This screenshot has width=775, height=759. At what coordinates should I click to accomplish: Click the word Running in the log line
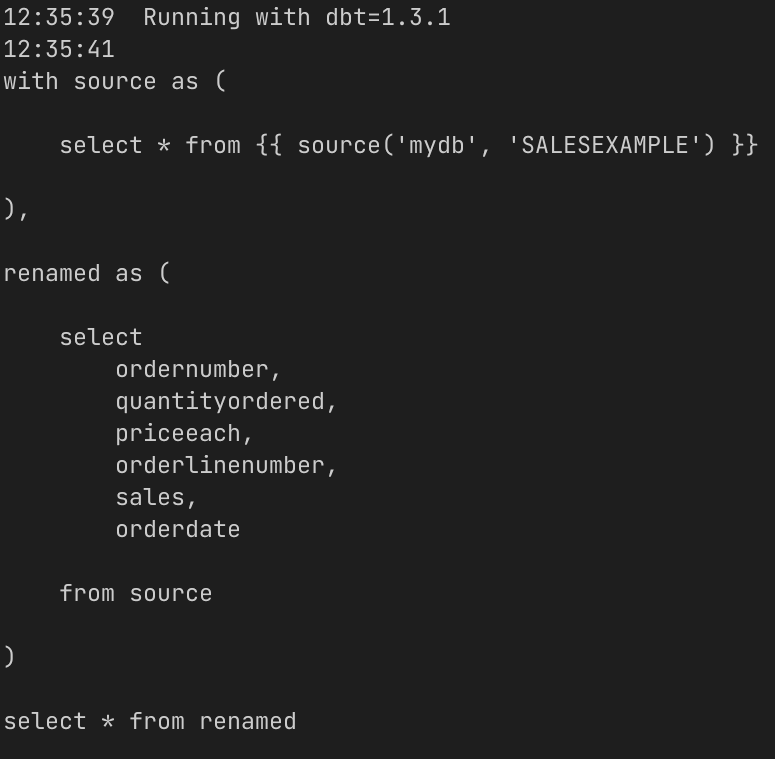point(192,18)
